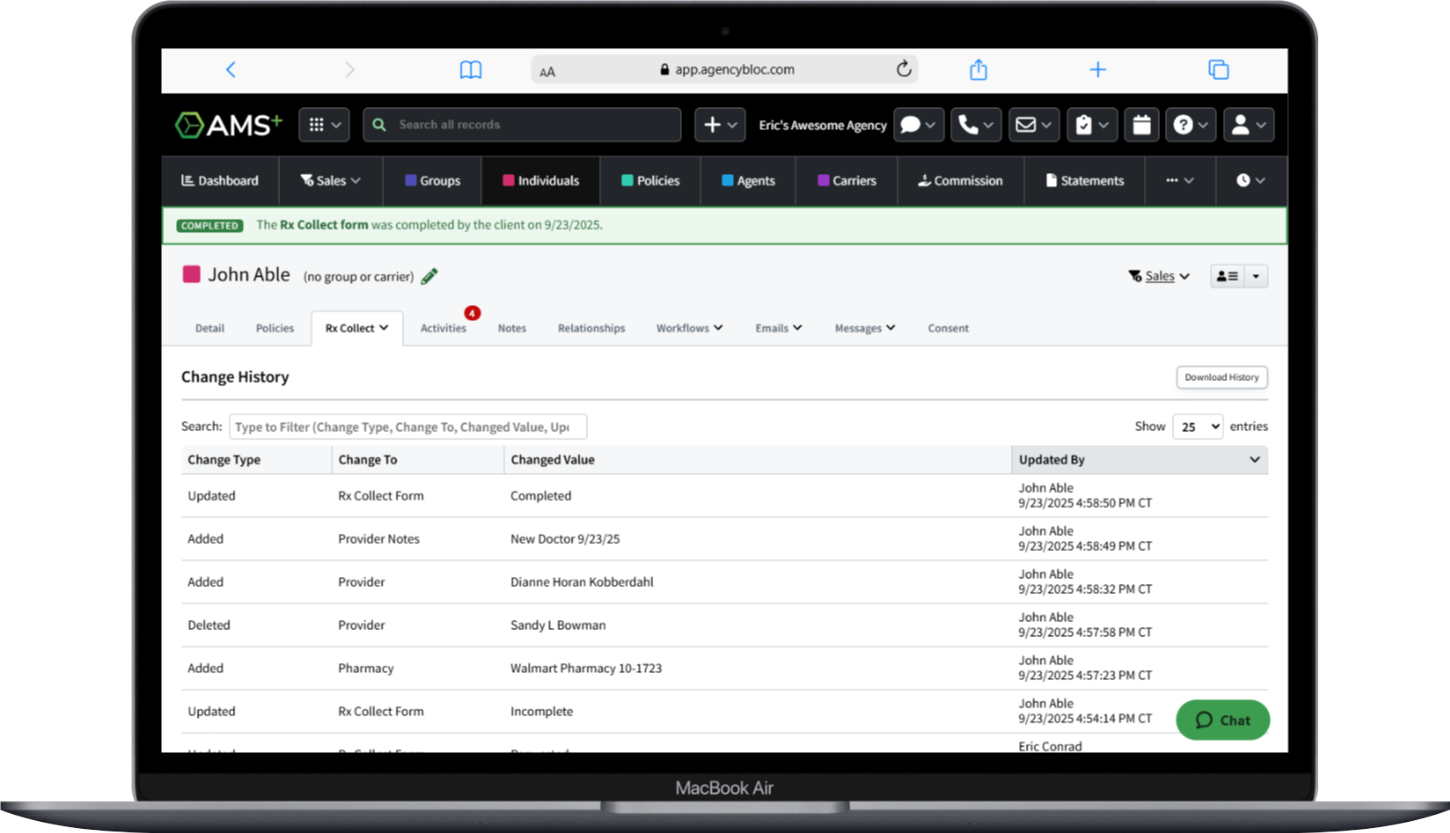The width and height of the screenshot is (1450, 833).
Task: Click the Download History button
Action: point(1221,377)
